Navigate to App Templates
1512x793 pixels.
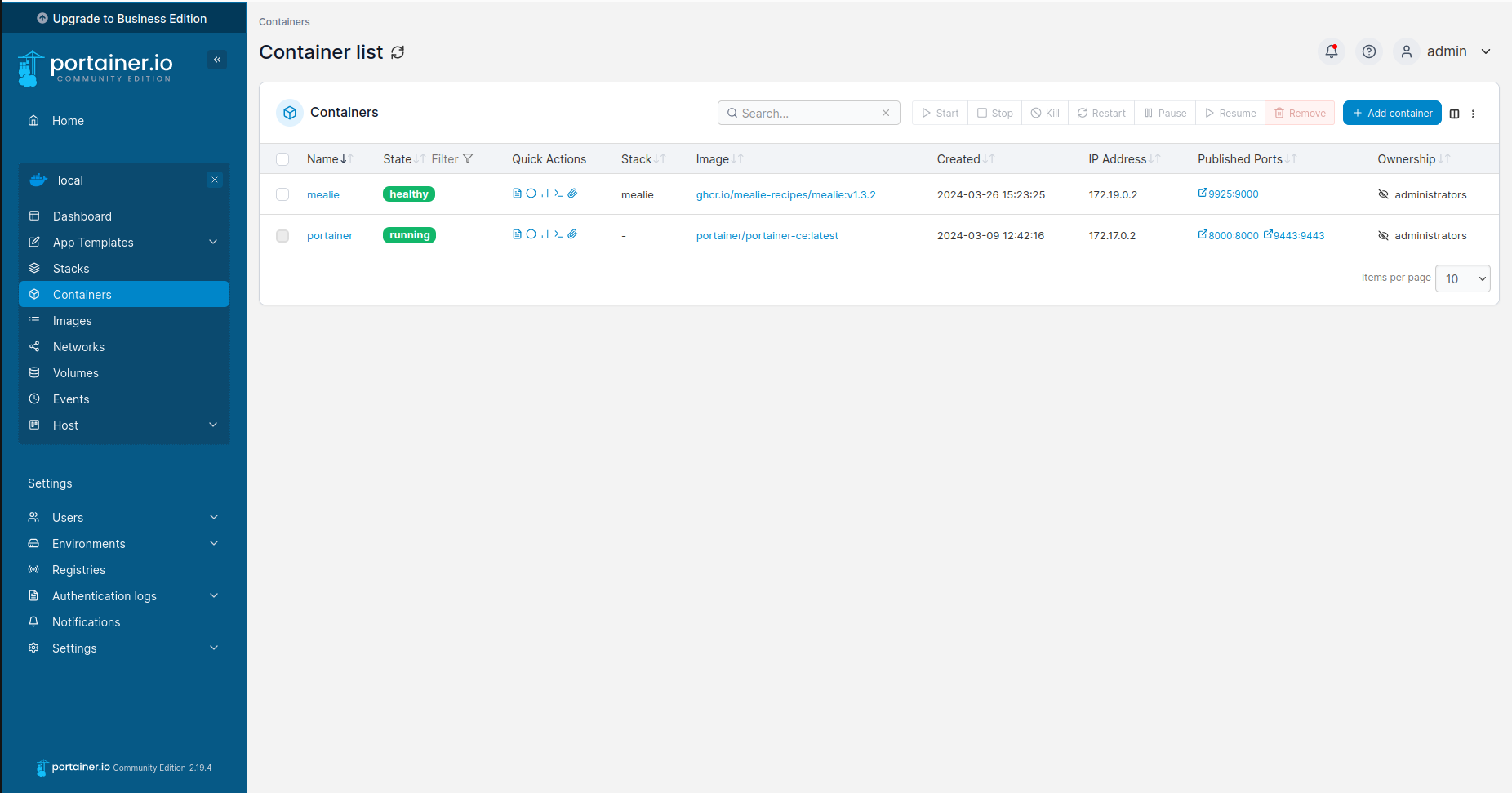[92, 242]
